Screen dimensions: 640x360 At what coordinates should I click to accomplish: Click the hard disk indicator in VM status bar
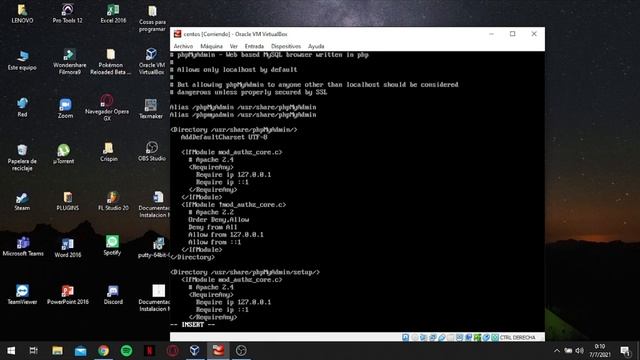pyautogui.click(x=405, y=337)
